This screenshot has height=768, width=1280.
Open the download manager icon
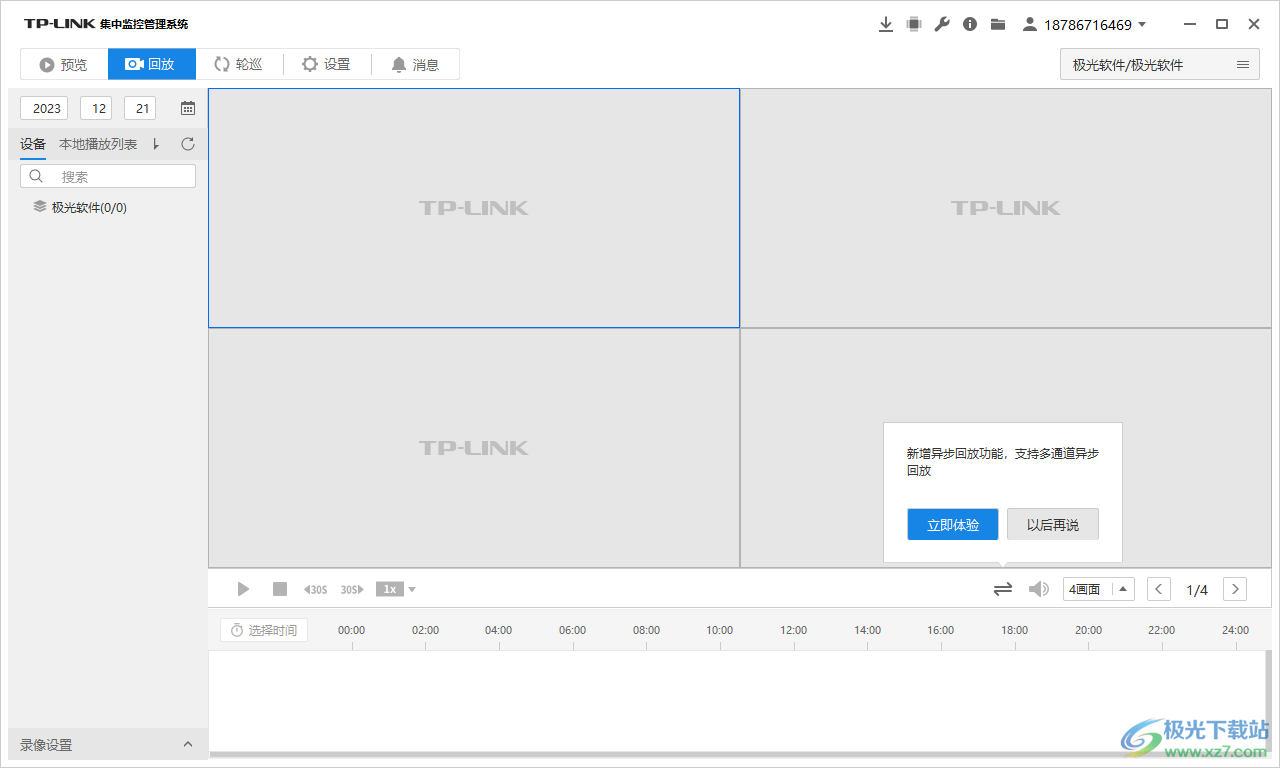[886, 23]
